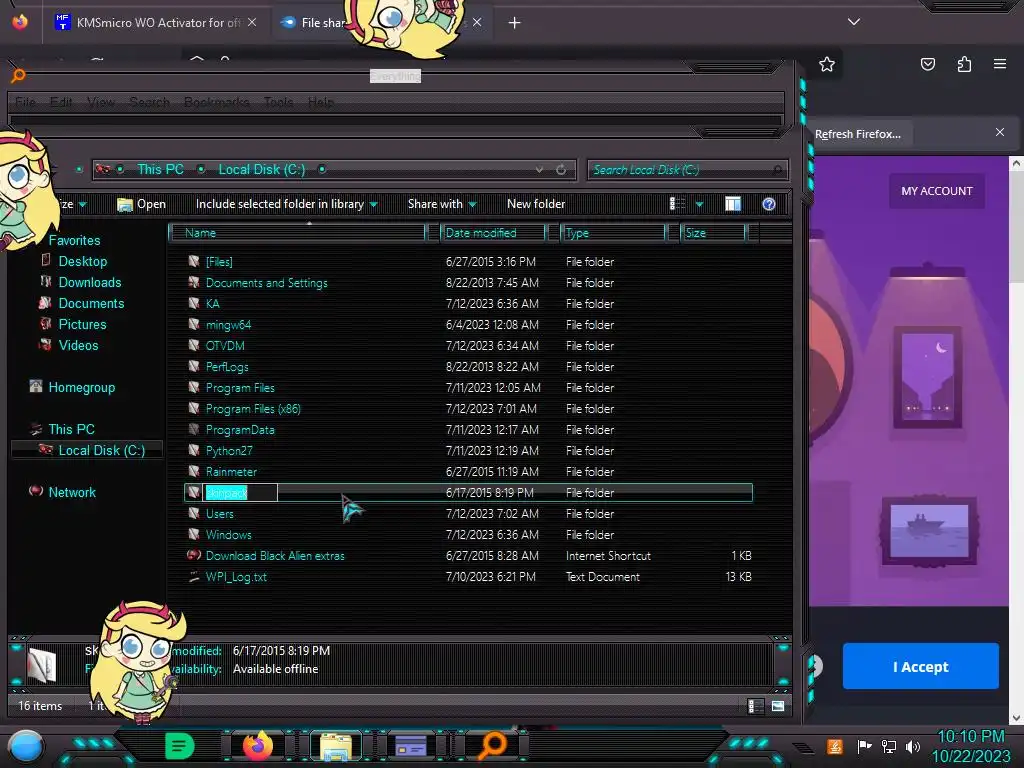This screenshot has width=1024, height=768.
Task: Open the Everything search taskbar icon
Action: (492, 746)
